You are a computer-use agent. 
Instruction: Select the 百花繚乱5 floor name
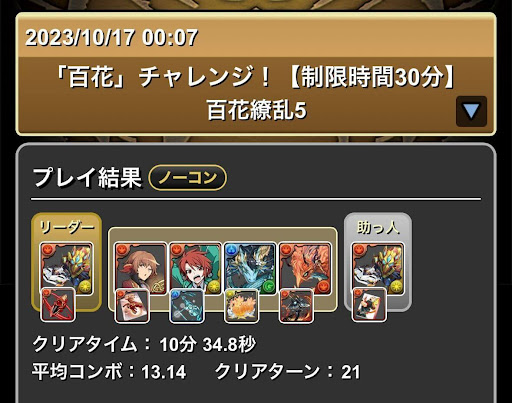pos(256,110)
